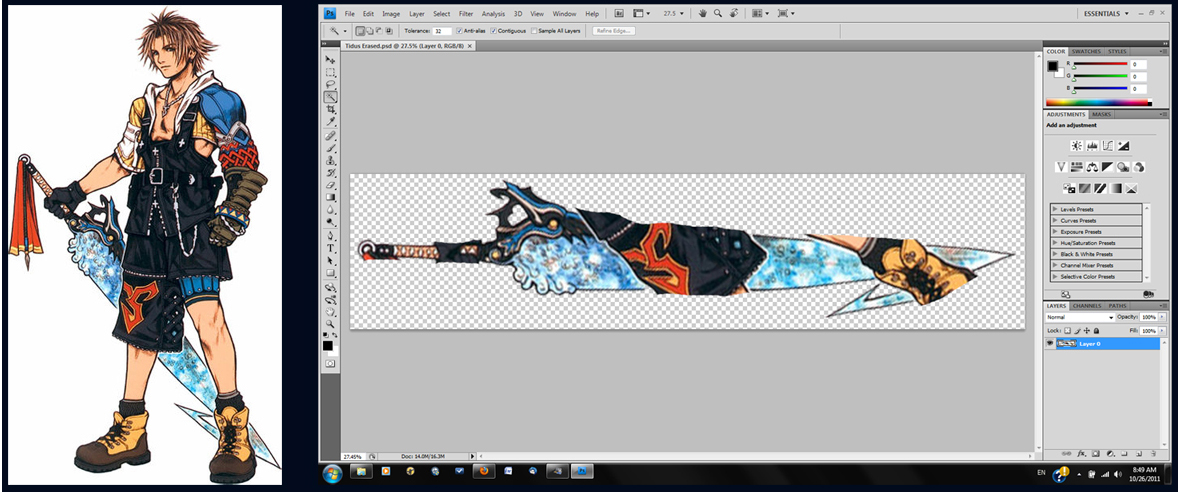Open the Filter menu
The width and height of the screenshot is (1178, 492).
coord(466,14)
